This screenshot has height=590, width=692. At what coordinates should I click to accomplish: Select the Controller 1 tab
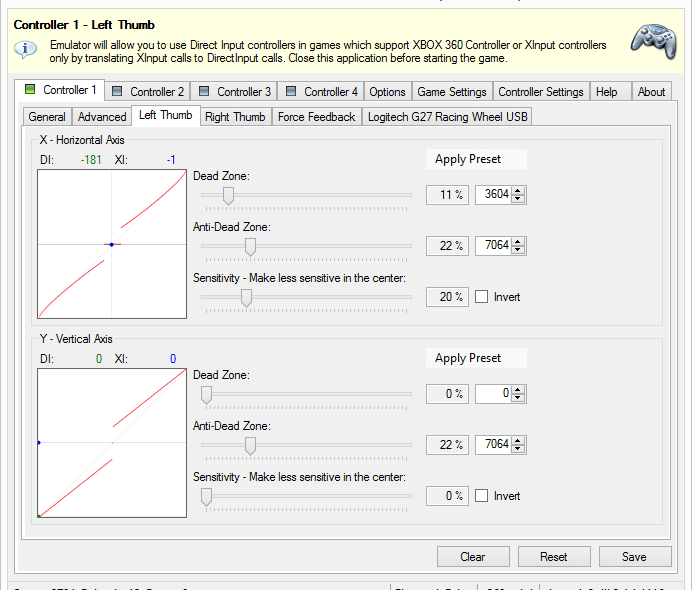coord(60,90)
